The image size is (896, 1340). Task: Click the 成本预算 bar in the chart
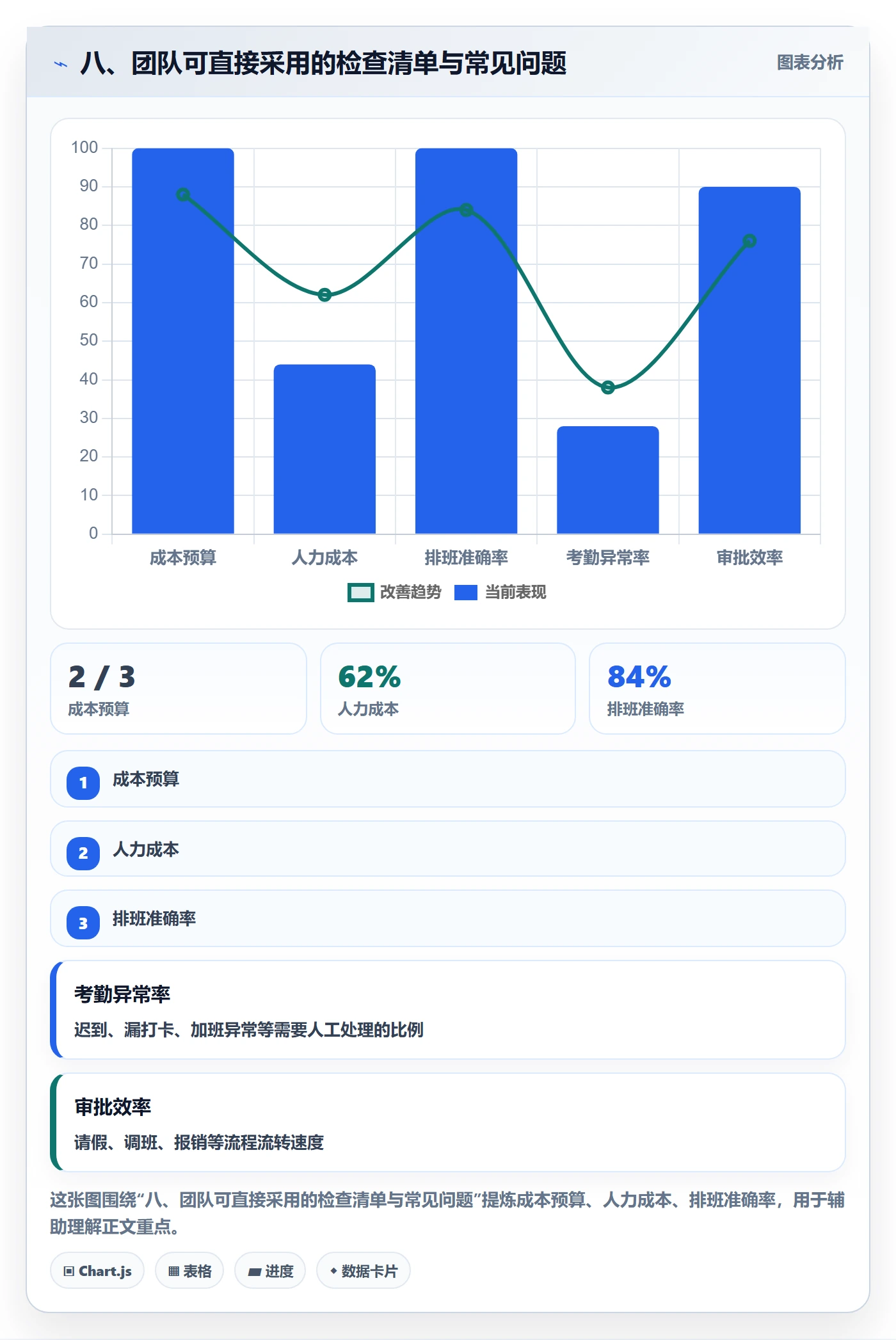pos(183,341)
